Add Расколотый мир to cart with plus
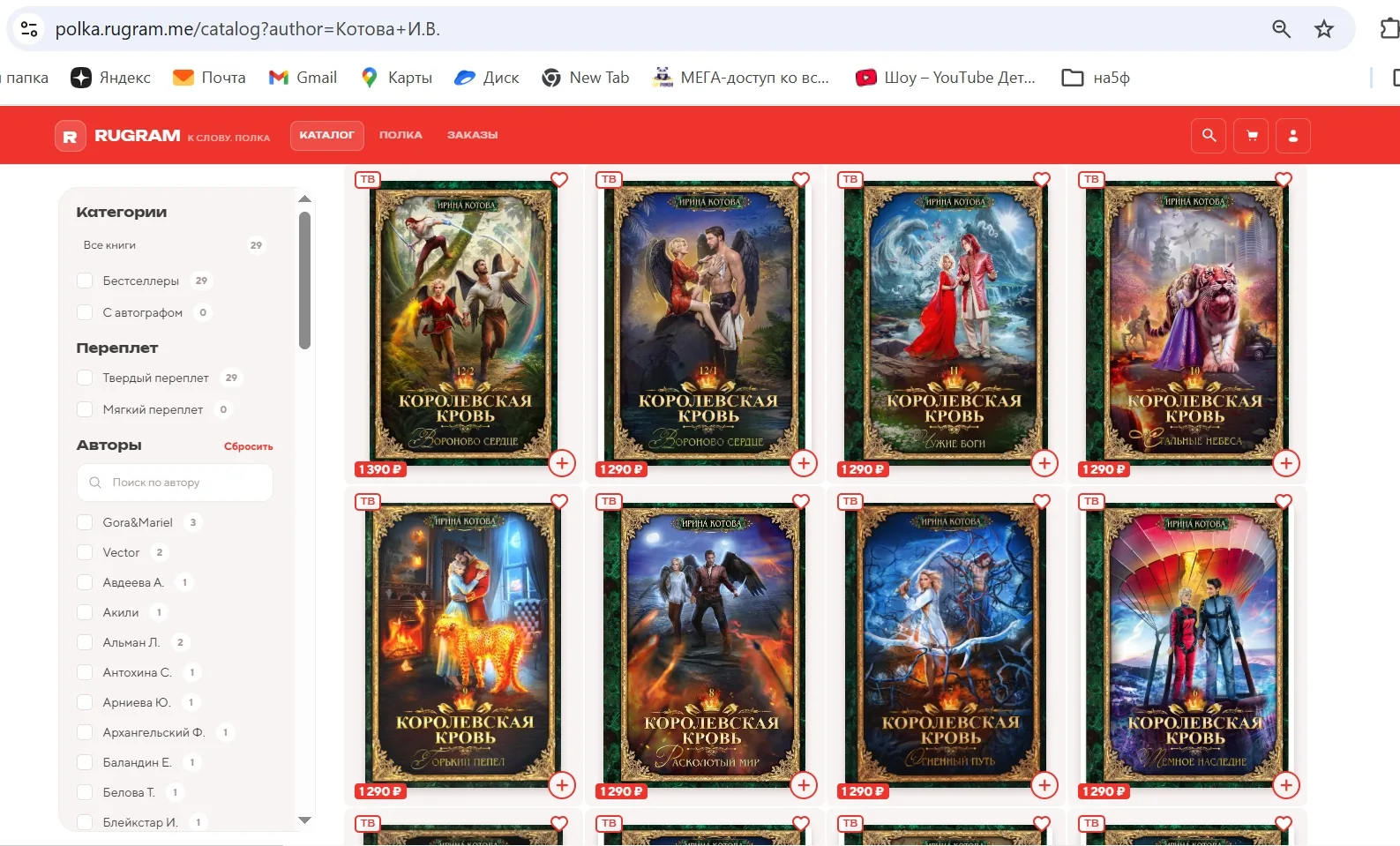This screenshot has width=1400, height=846. coord(804,785)
